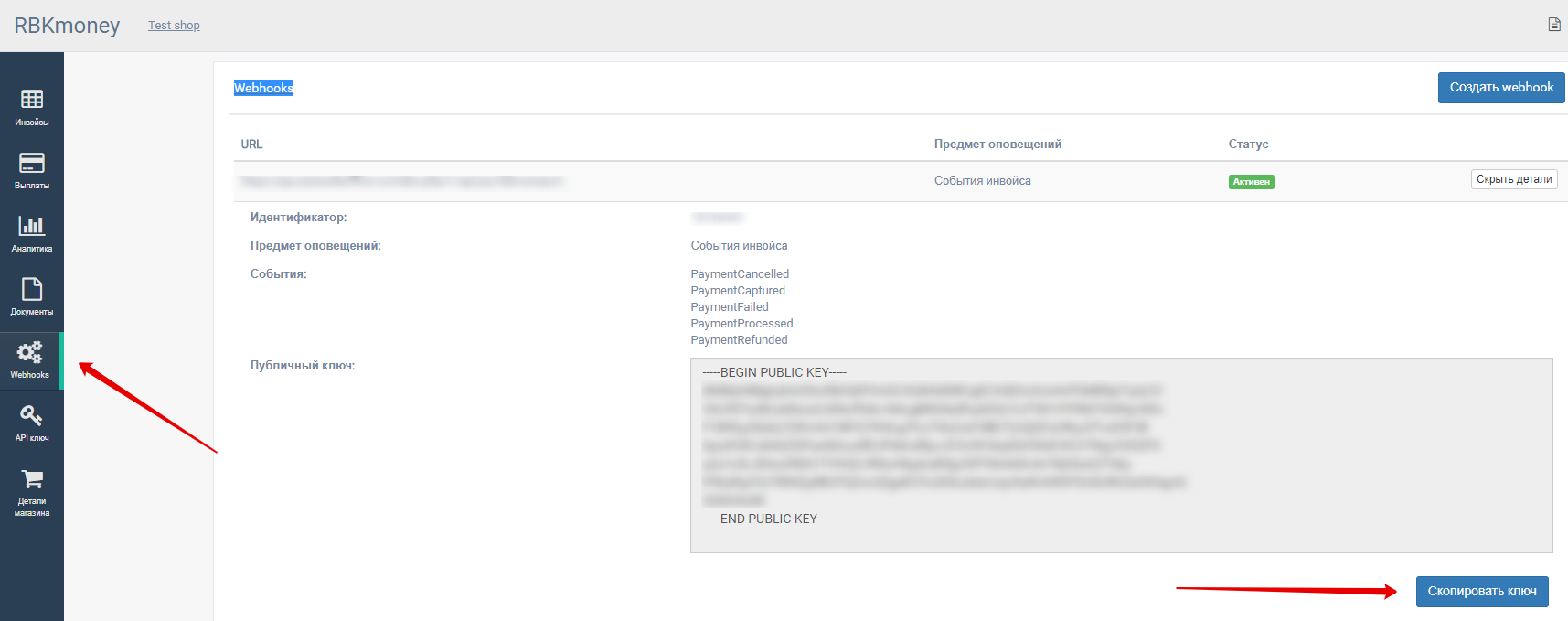This screenshot has height=621, width=1568.
Task: Open the Инвойсы section in sidebar
Action: pyautogui.click(x=32, y=107)
